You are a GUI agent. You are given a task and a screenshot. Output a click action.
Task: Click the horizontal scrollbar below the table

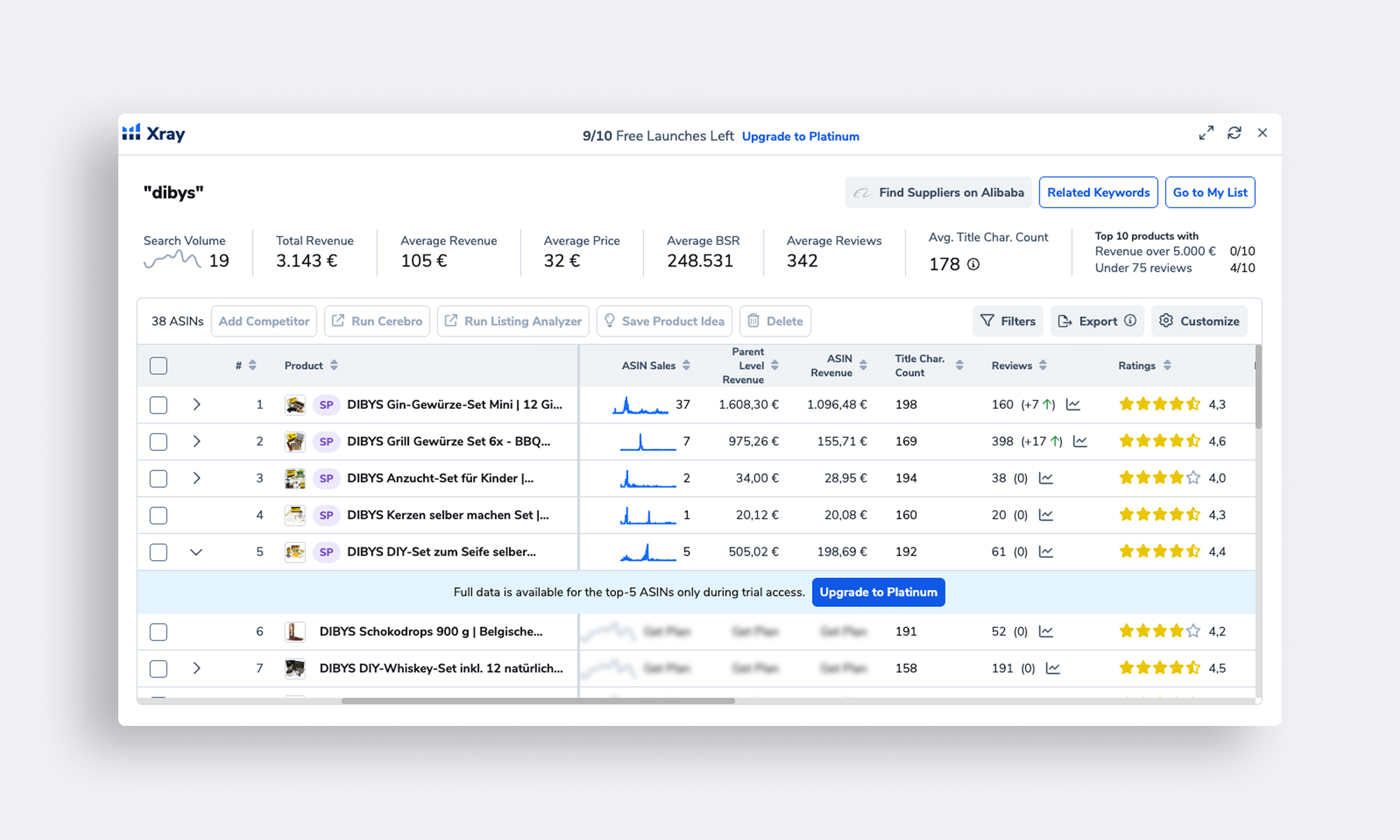tap(538, 701)
